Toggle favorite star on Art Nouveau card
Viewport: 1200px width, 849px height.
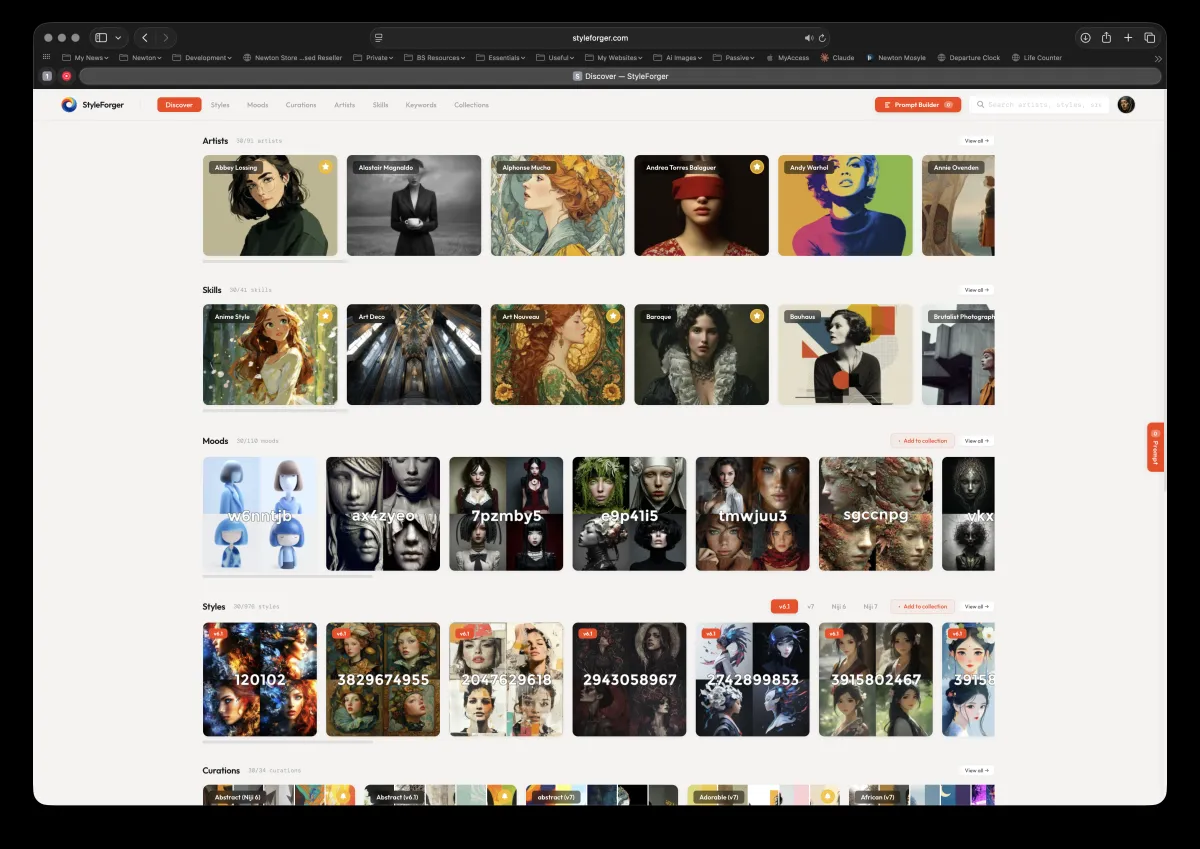point(613,316)
